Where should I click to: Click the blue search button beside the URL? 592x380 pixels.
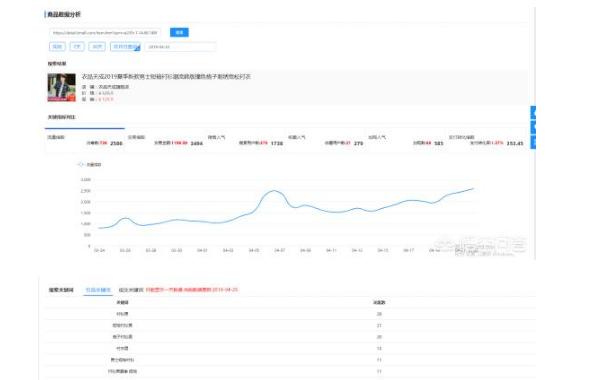[x=179, y=32]
